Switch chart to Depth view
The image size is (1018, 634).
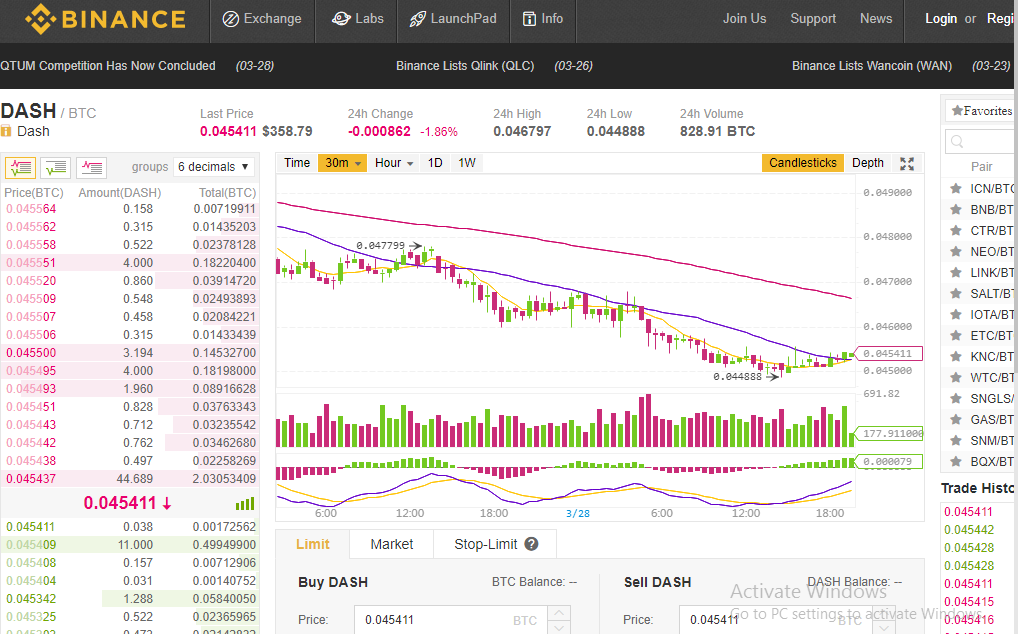(867, 163)
